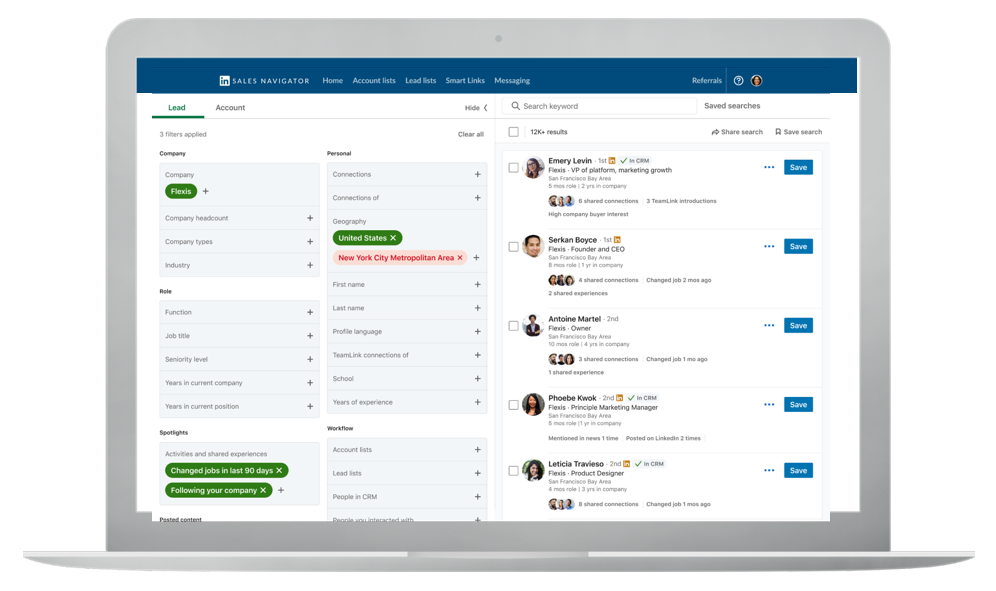The image size is (996, 591).
Task: Save Leticia Travieso as a lead
Action: point(798,470)
